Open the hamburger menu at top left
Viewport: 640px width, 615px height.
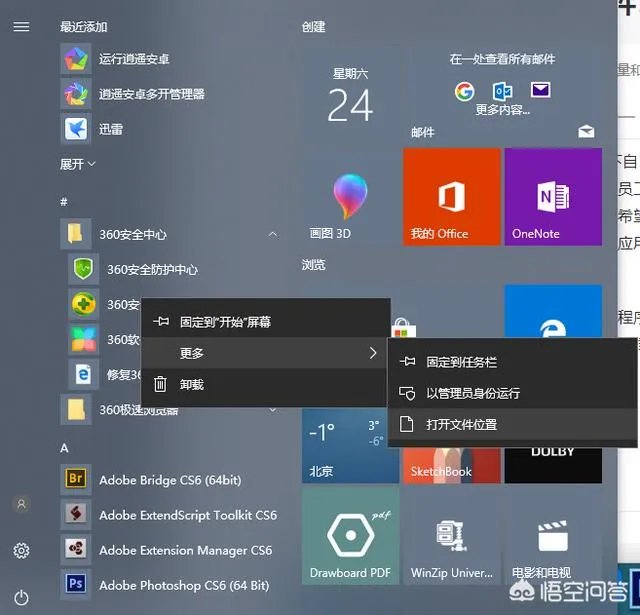tap(21, 27)
